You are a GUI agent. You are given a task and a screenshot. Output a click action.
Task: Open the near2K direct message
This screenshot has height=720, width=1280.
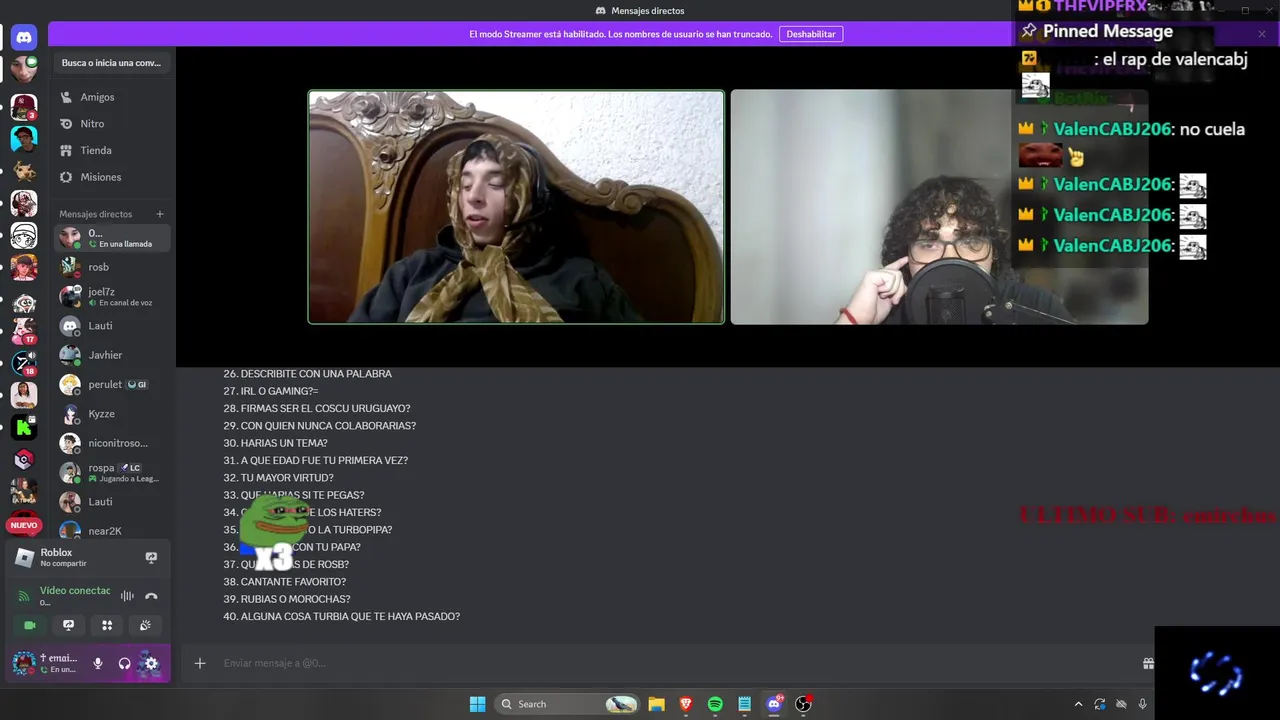111,531
